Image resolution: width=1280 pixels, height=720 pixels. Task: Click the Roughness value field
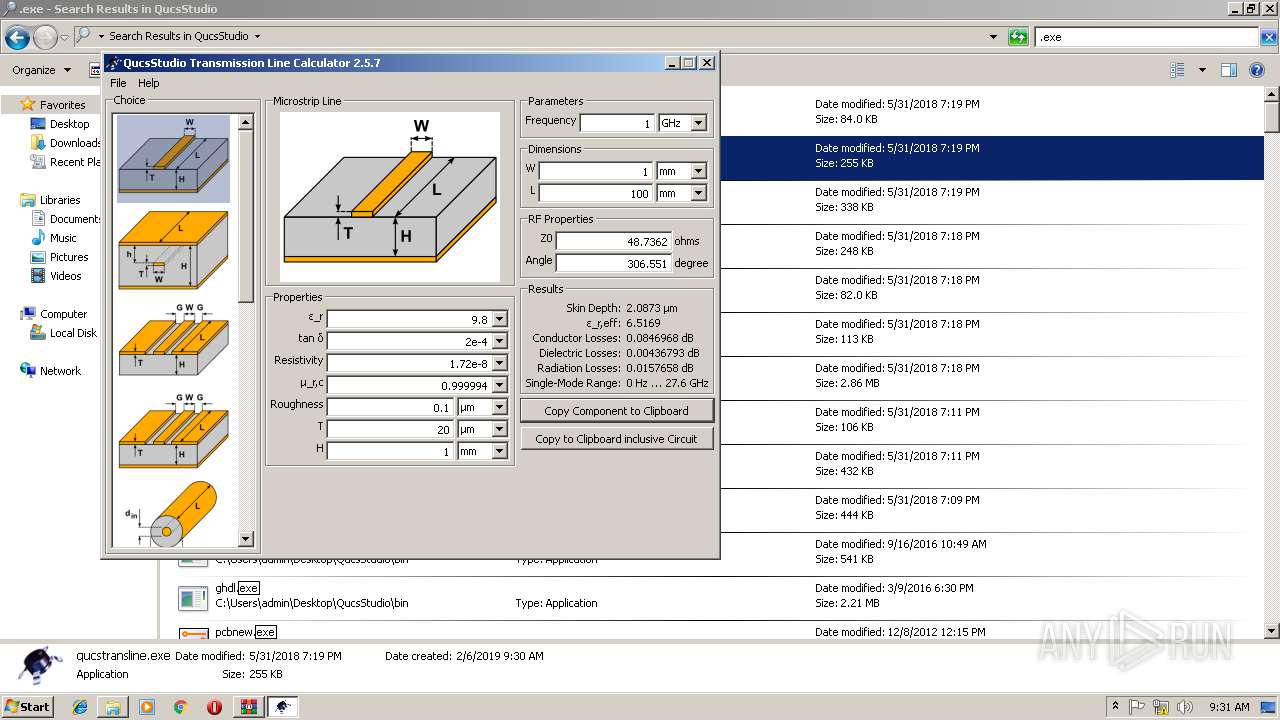(391, 407)
